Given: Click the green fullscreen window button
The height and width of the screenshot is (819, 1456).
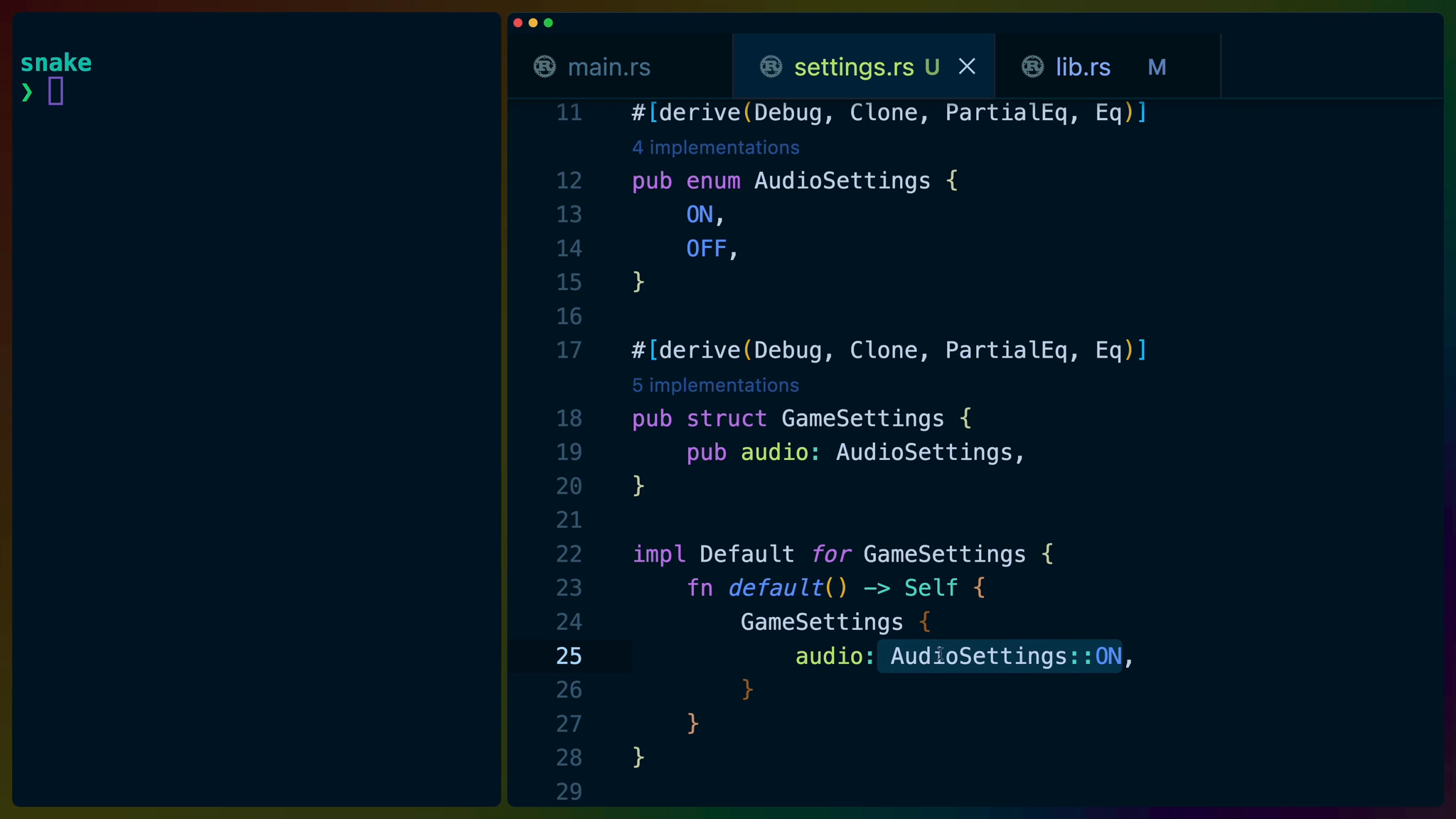Looking at the screenshot, I should 548,23.
